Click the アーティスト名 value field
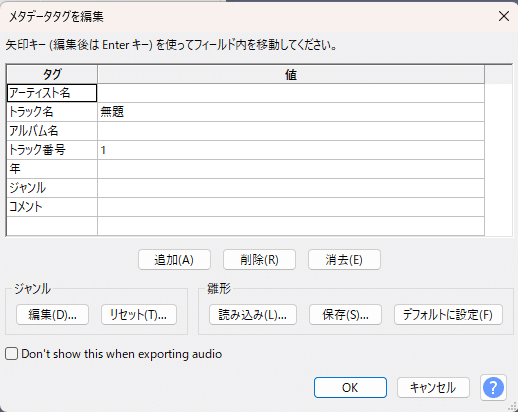The image size is (518, 412). coord(291,93)
